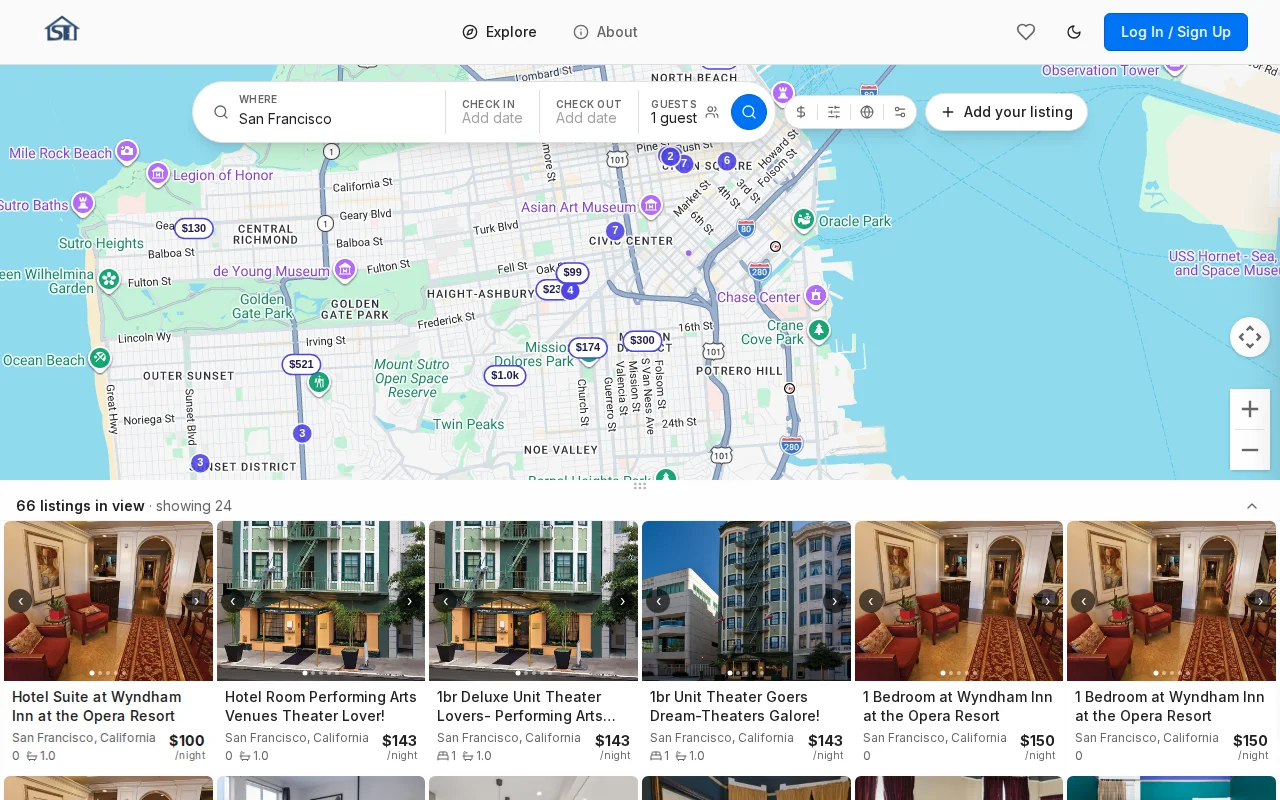1280x800 pixels.
Task: Click the Check Out date field
Action: [x=588, y=112]
